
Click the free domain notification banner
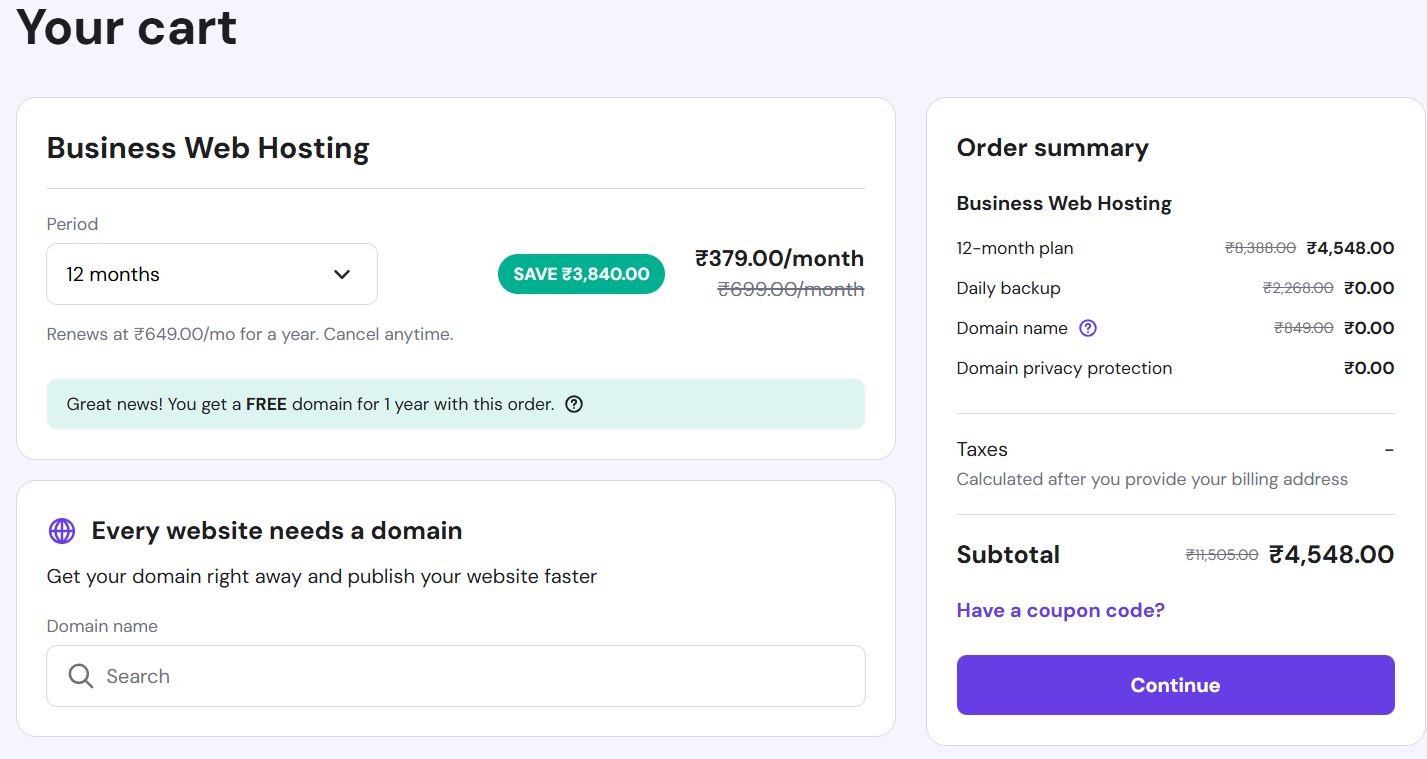pos(455,404)
